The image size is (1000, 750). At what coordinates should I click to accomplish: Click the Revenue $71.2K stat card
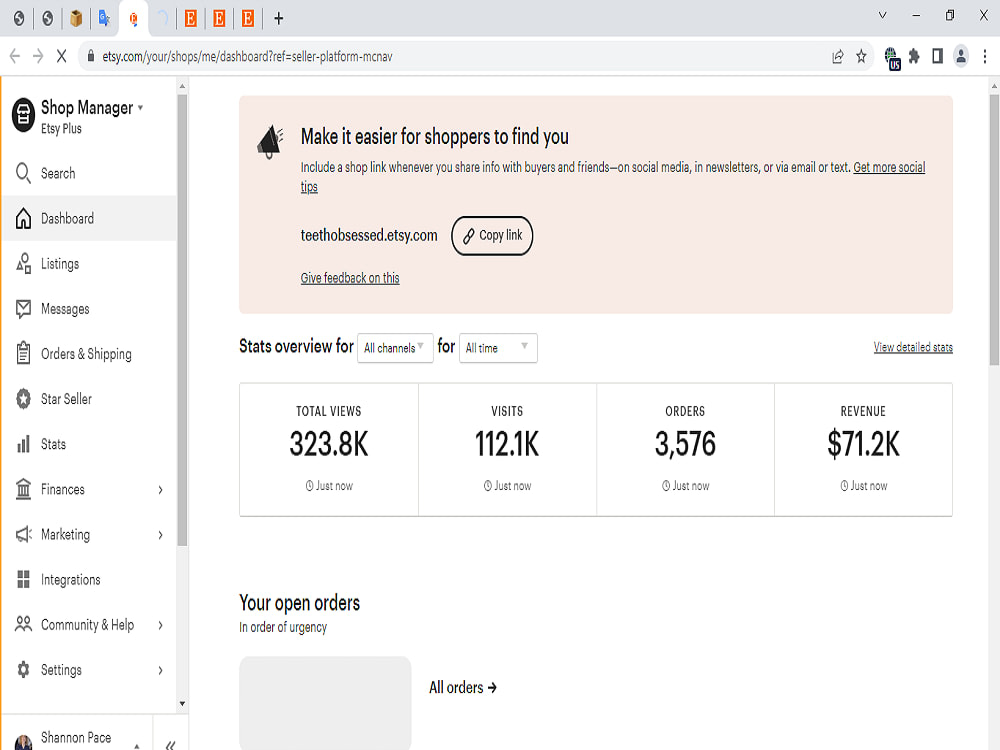pos(864,450)
